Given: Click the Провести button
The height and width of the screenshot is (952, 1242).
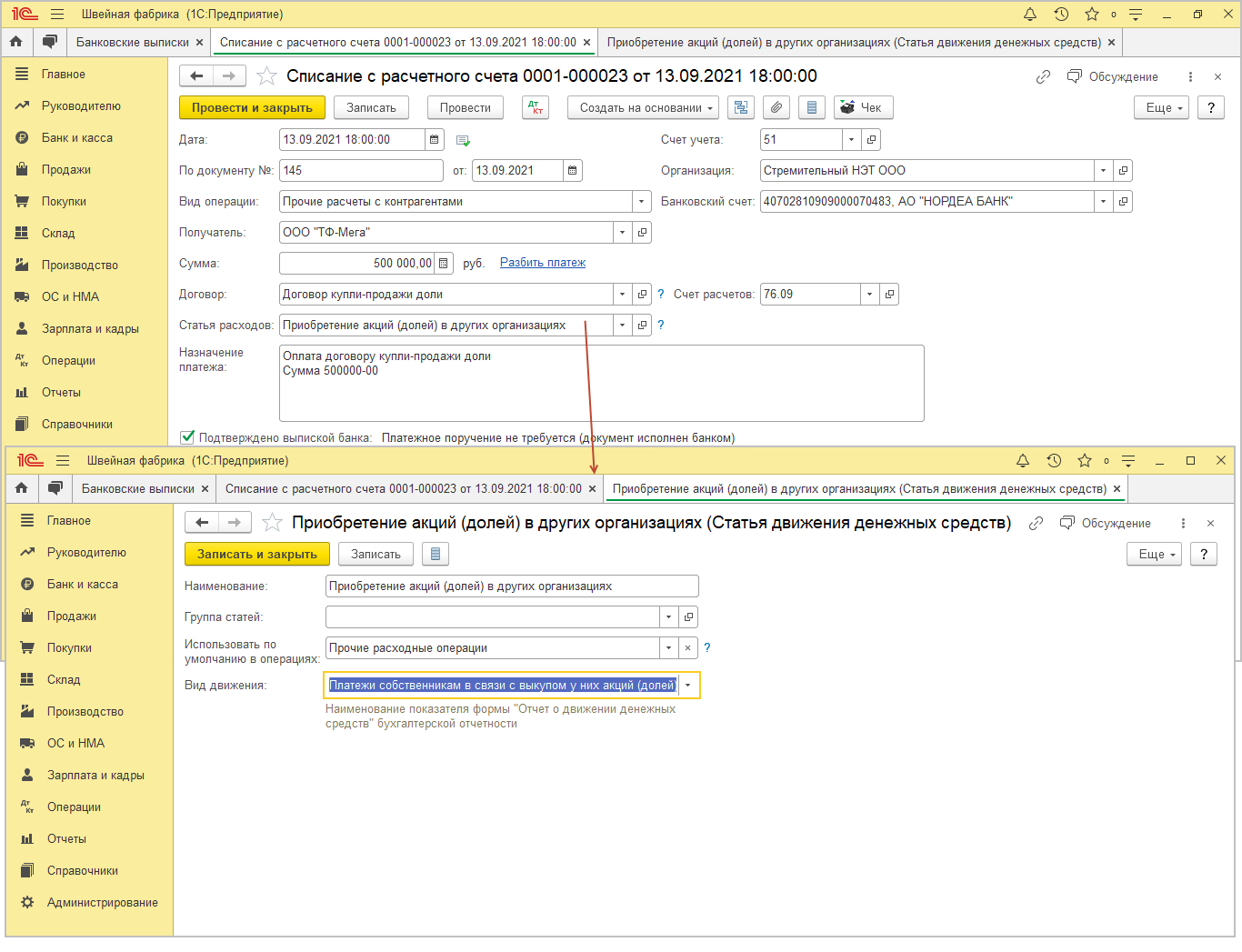Looking at the screenshot, I should [466, 108].
